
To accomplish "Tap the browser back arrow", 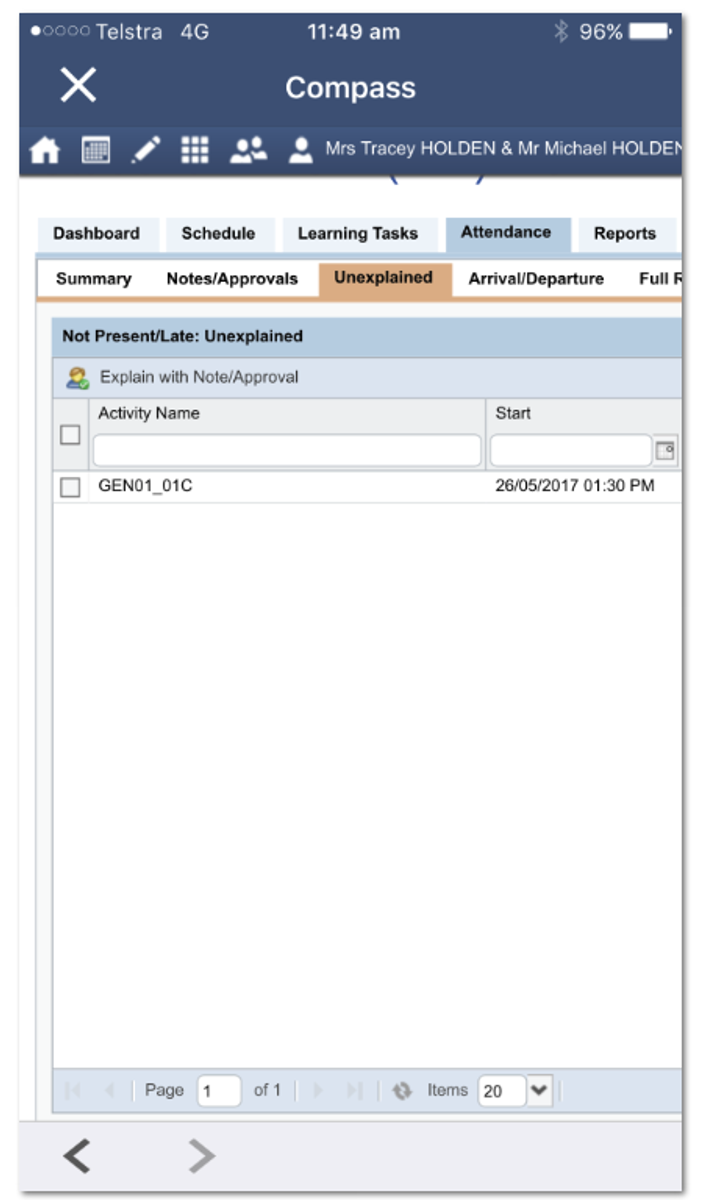I will [77, 1157].
